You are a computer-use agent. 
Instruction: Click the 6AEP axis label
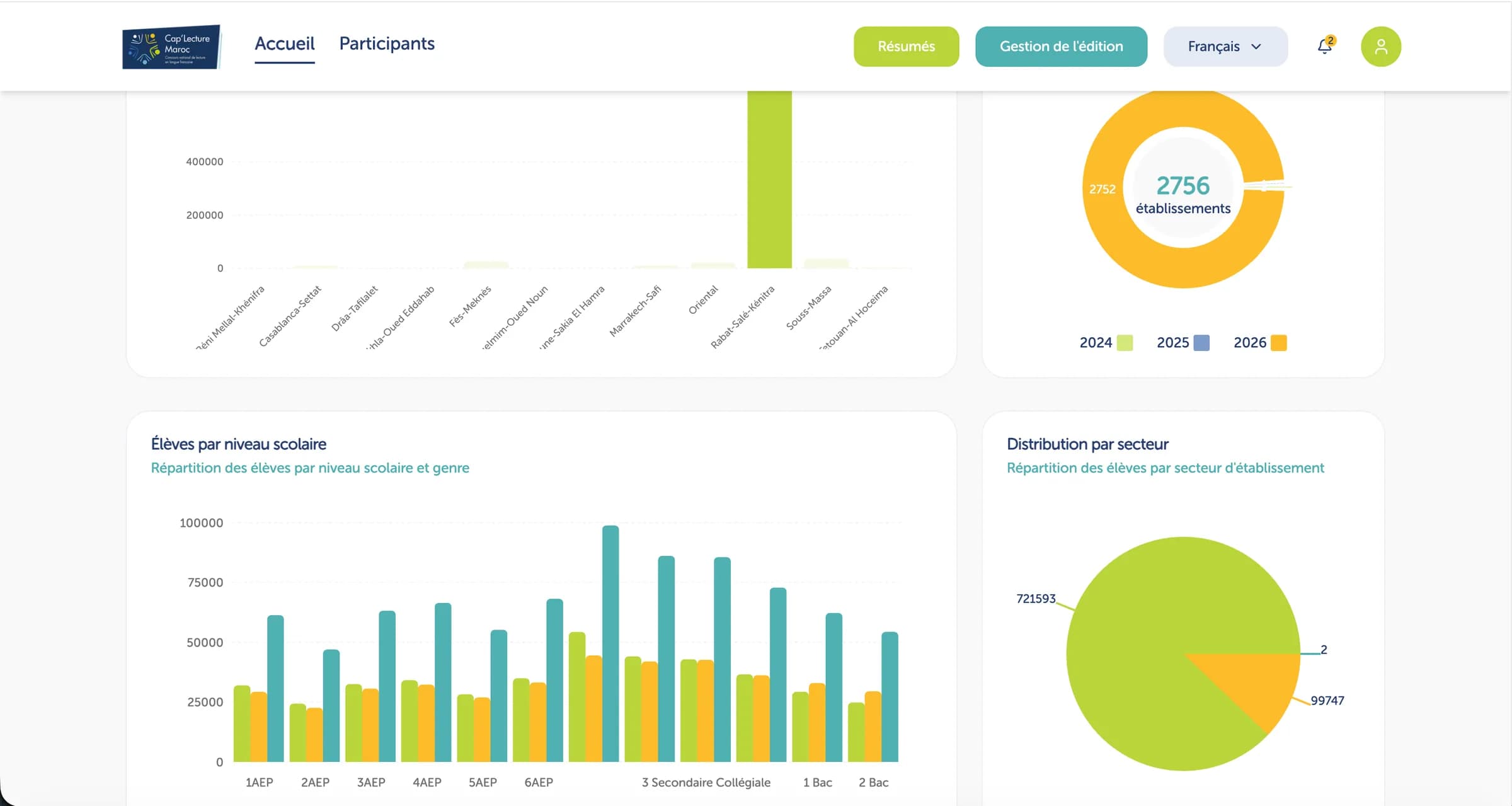tap(539, 783)
